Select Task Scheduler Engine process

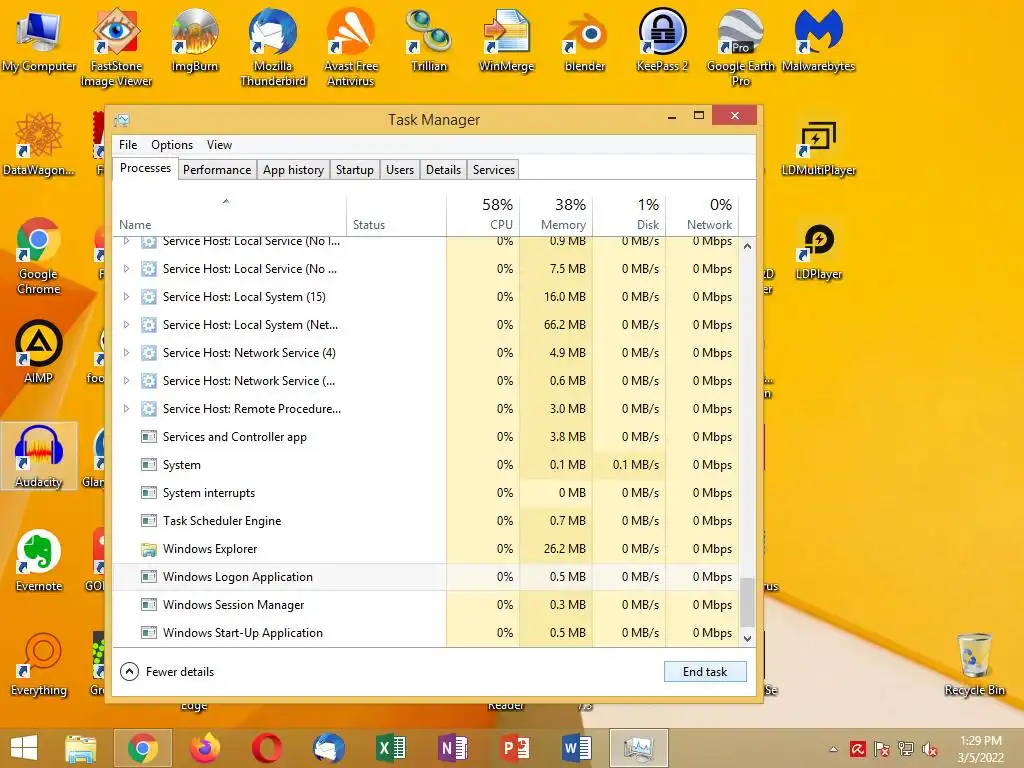click(426, 520)
